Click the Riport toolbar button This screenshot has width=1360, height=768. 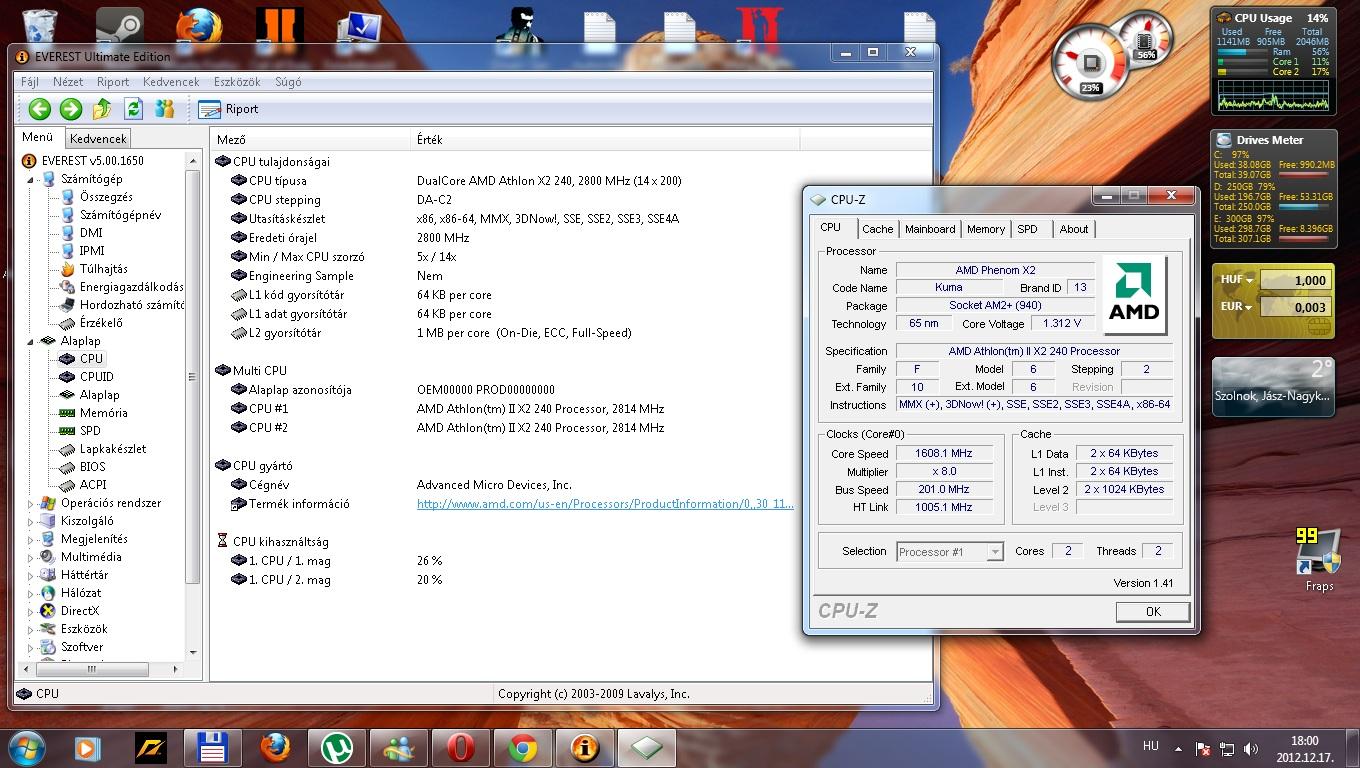click(x=228, y=109)
